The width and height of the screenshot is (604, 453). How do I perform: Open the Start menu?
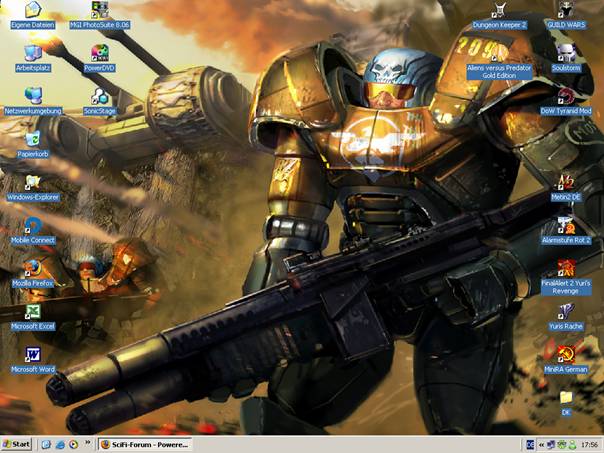[17, 443]
